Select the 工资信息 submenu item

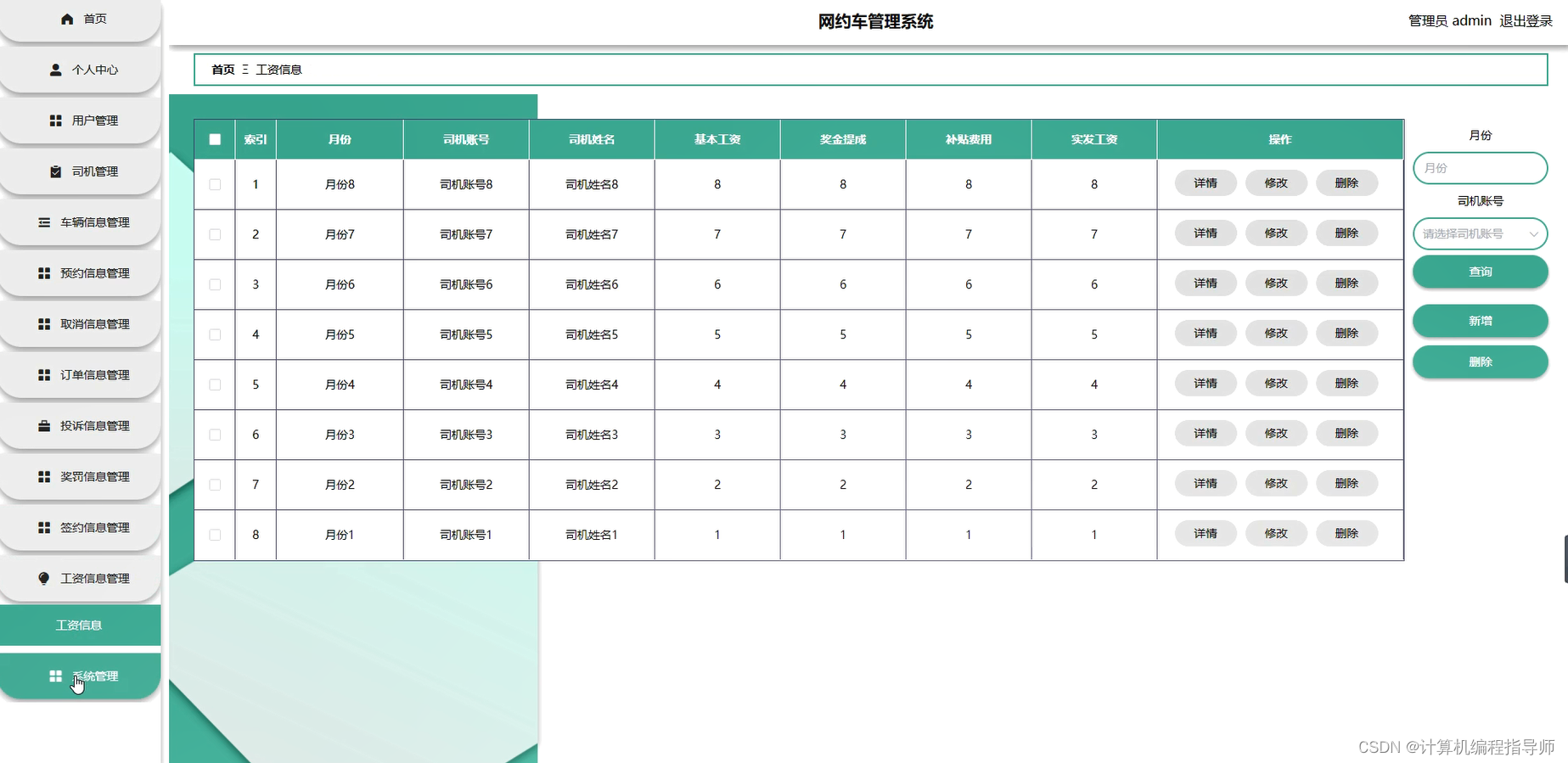point(80,626)
